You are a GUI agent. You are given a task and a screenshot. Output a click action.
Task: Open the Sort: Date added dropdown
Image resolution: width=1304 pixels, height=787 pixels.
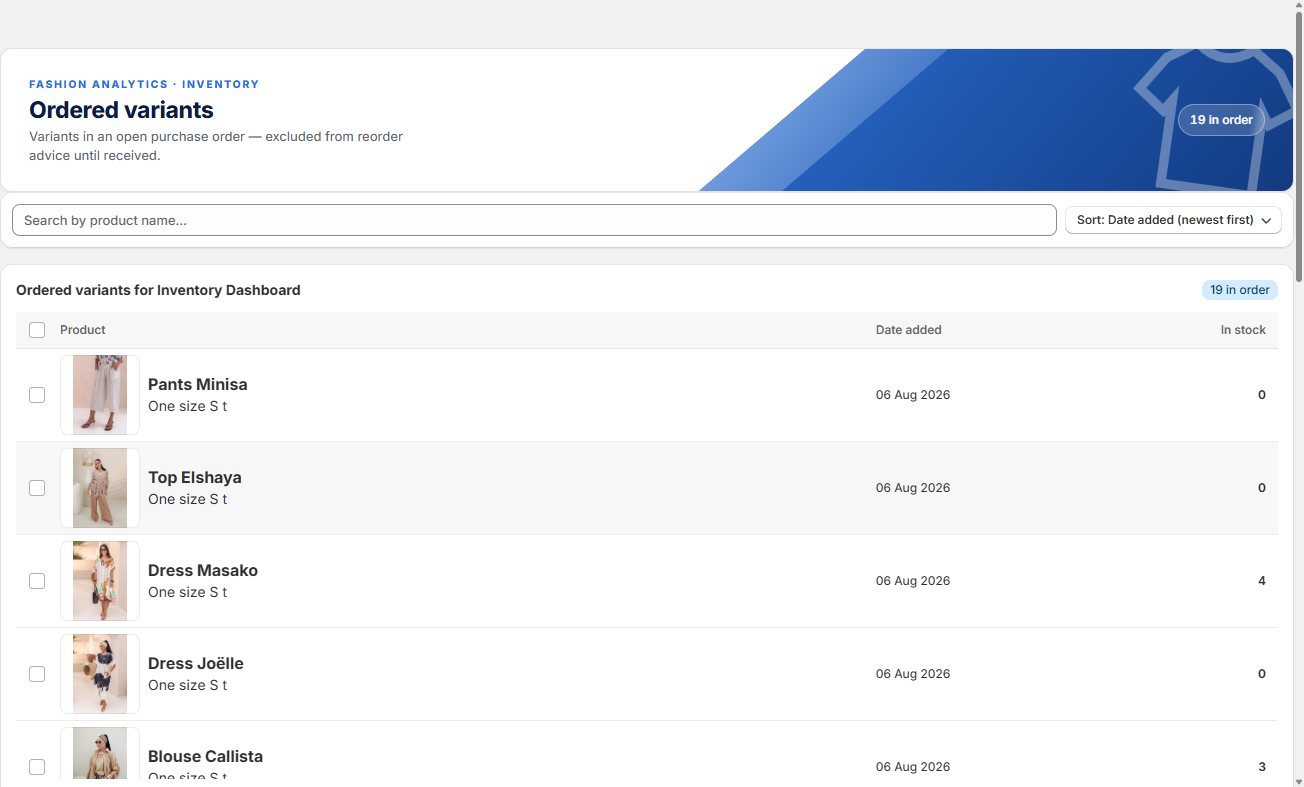(x=1173, y=220)
